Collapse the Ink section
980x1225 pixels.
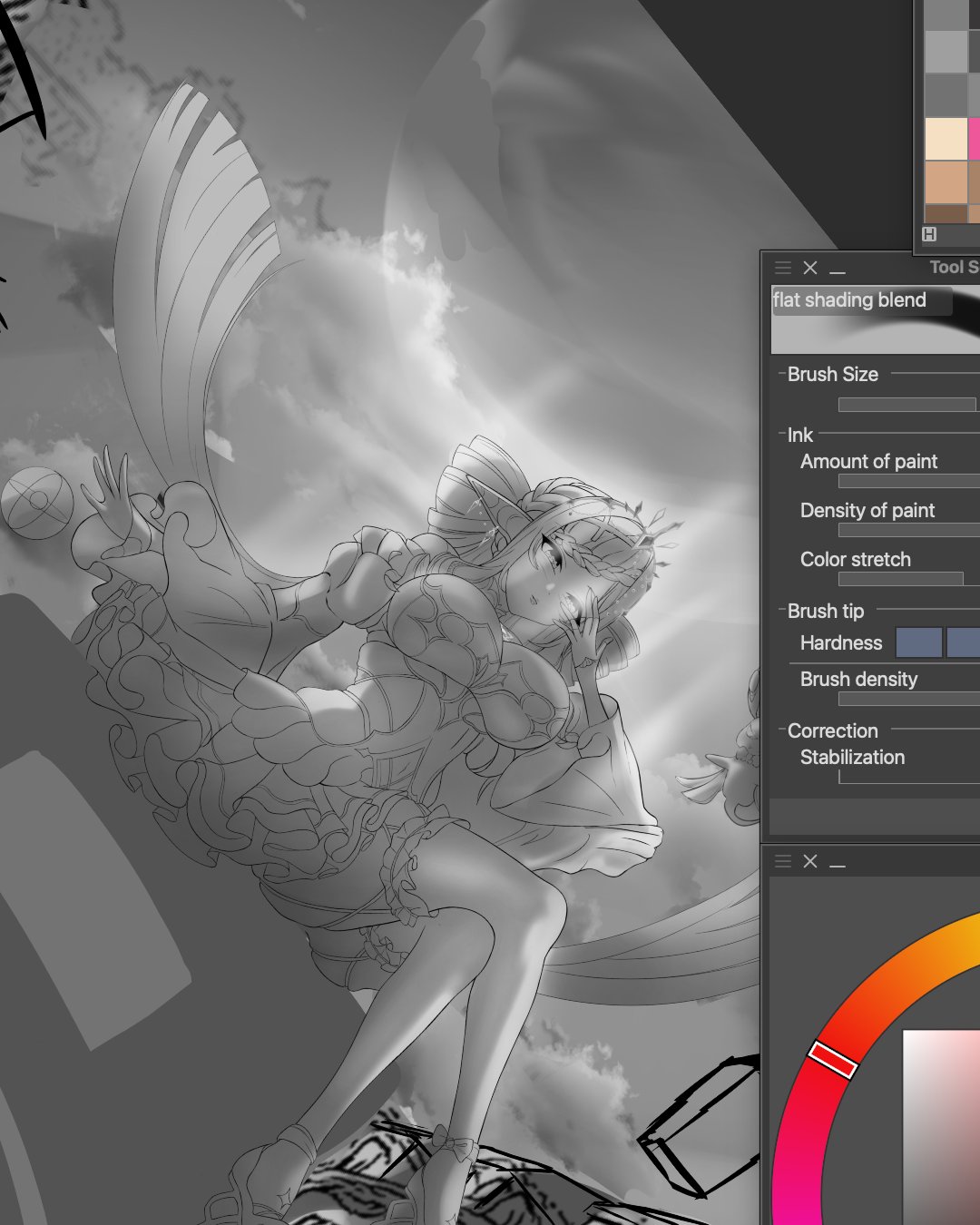coord(782,435)
